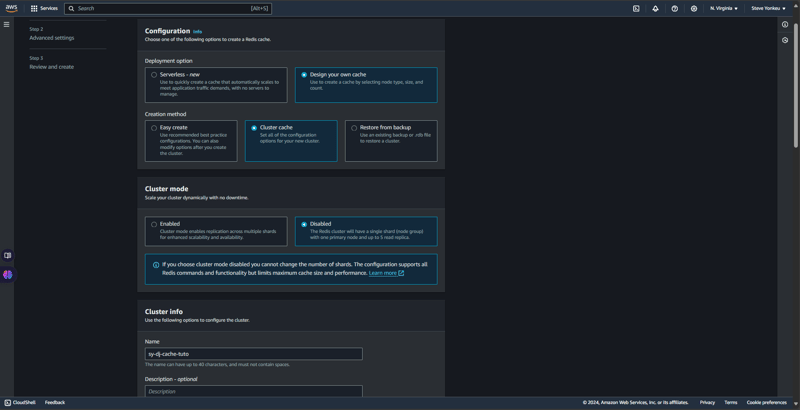Click the CloudShell icon in footer
This screenshot has height=410, width=800.
pyautogui.click(x=8, y=402)
